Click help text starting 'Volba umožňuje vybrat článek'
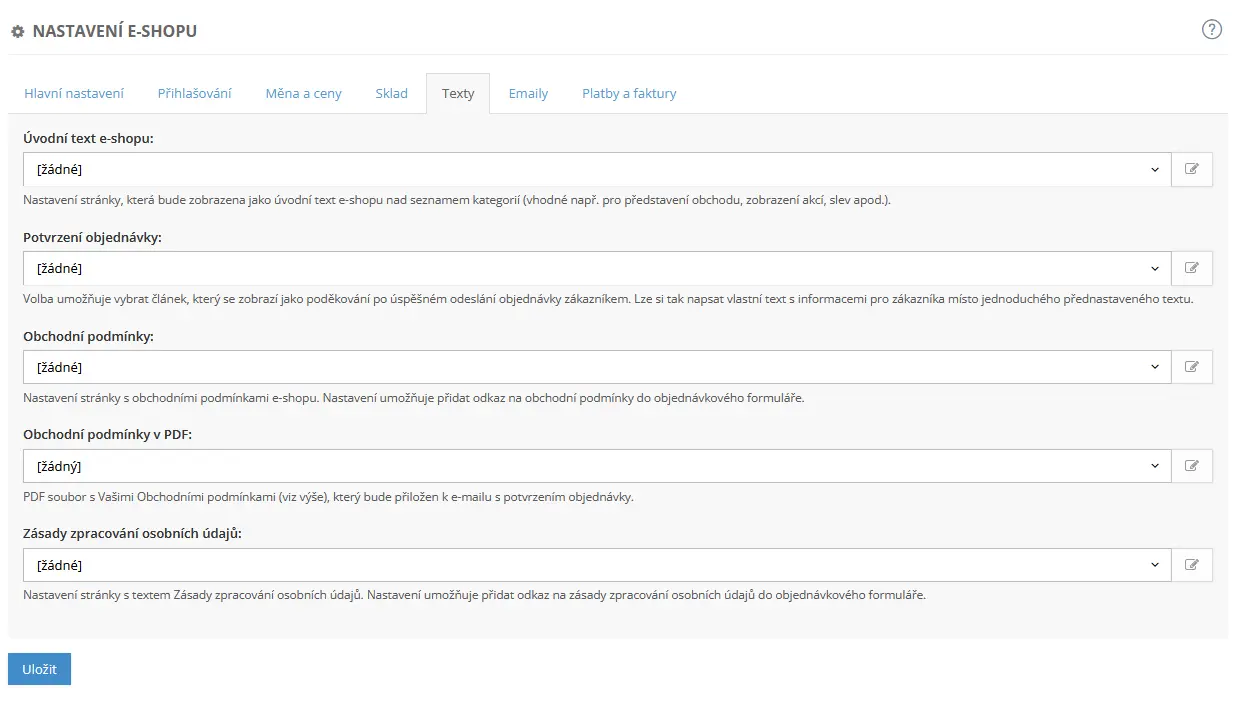The height and width of the screenshot is (711, 1235). 608,298
